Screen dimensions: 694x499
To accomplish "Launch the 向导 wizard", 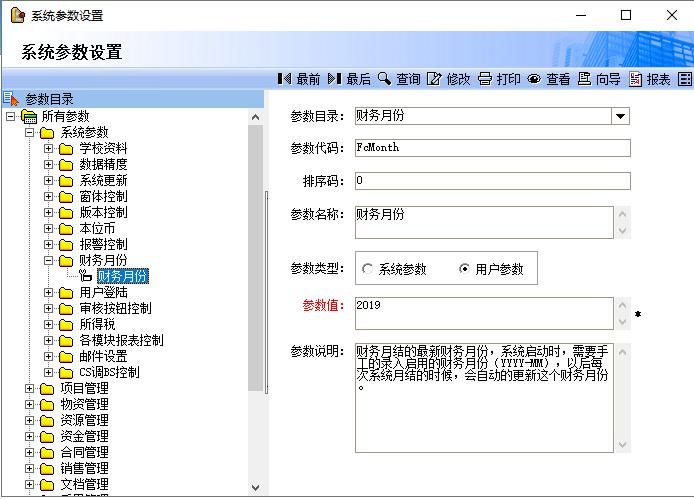I will [x=584, y=79].
